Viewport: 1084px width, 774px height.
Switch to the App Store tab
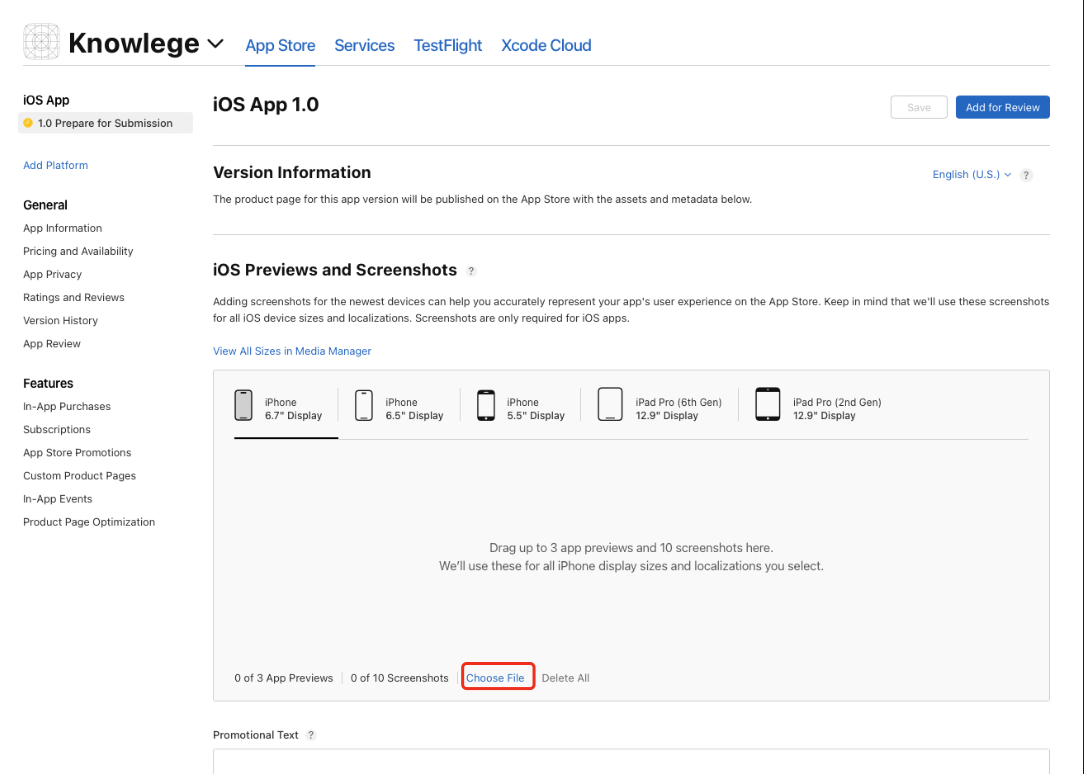pyautogui.click(x=280, y=46)
